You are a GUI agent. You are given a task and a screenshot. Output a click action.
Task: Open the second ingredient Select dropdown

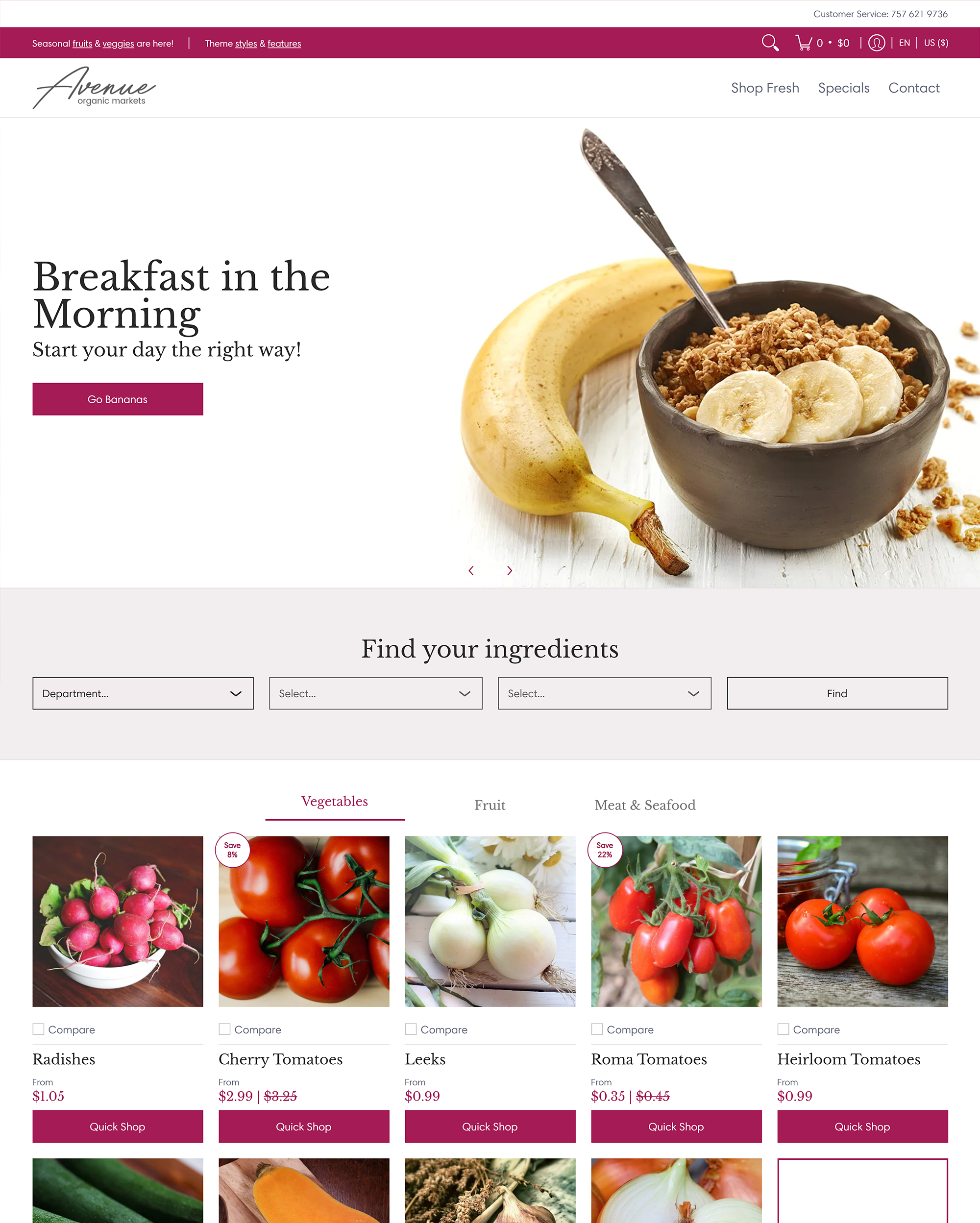point(604,693)
